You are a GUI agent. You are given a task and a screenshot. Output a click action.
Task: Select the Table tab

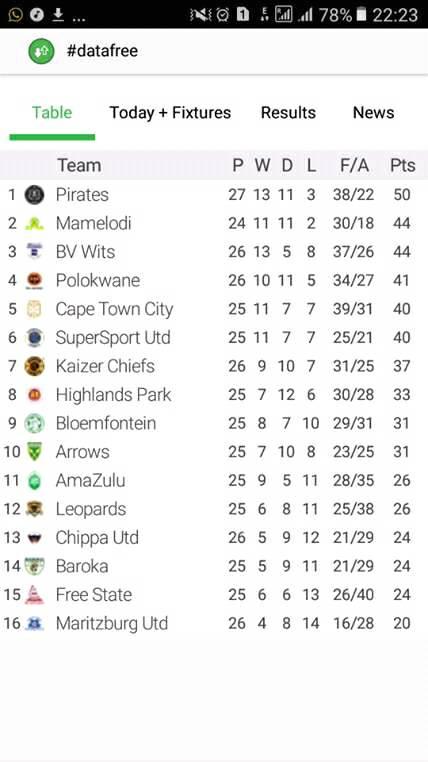52,113
